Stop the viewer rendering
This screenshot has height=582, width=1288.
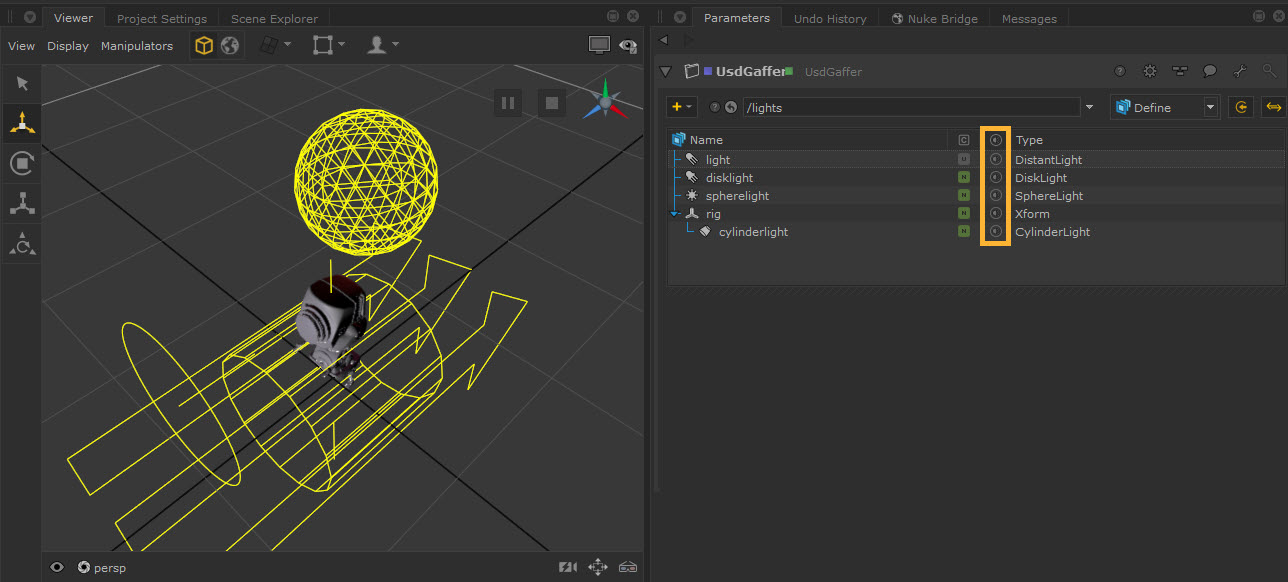click(550, 102)
